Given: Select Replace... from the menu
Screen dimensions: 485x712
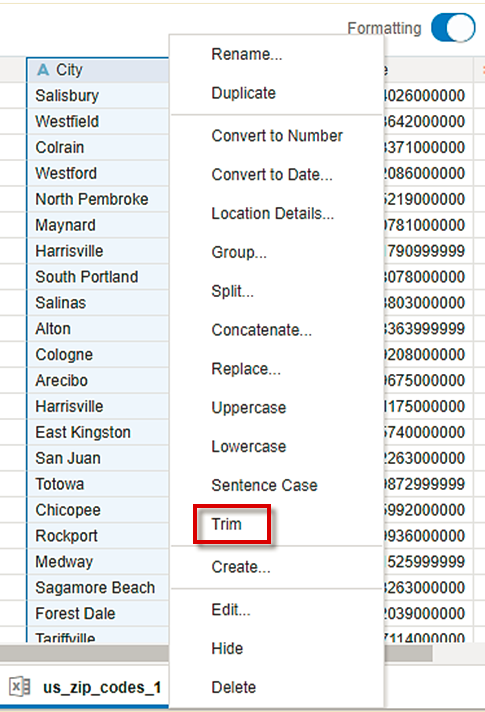Looking at the screenshot, I should click(x=246, y=369).
